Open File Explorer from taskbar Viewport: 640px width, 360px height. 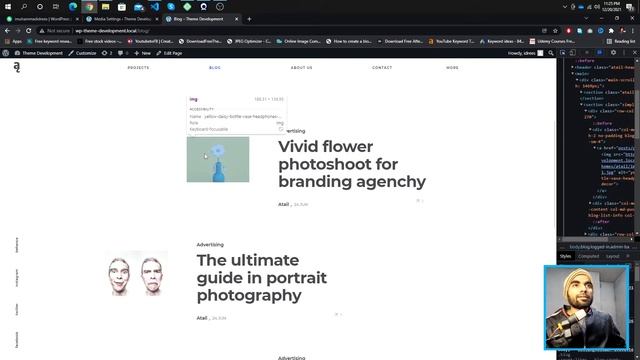pyautogui.click(x=105, y=7)
